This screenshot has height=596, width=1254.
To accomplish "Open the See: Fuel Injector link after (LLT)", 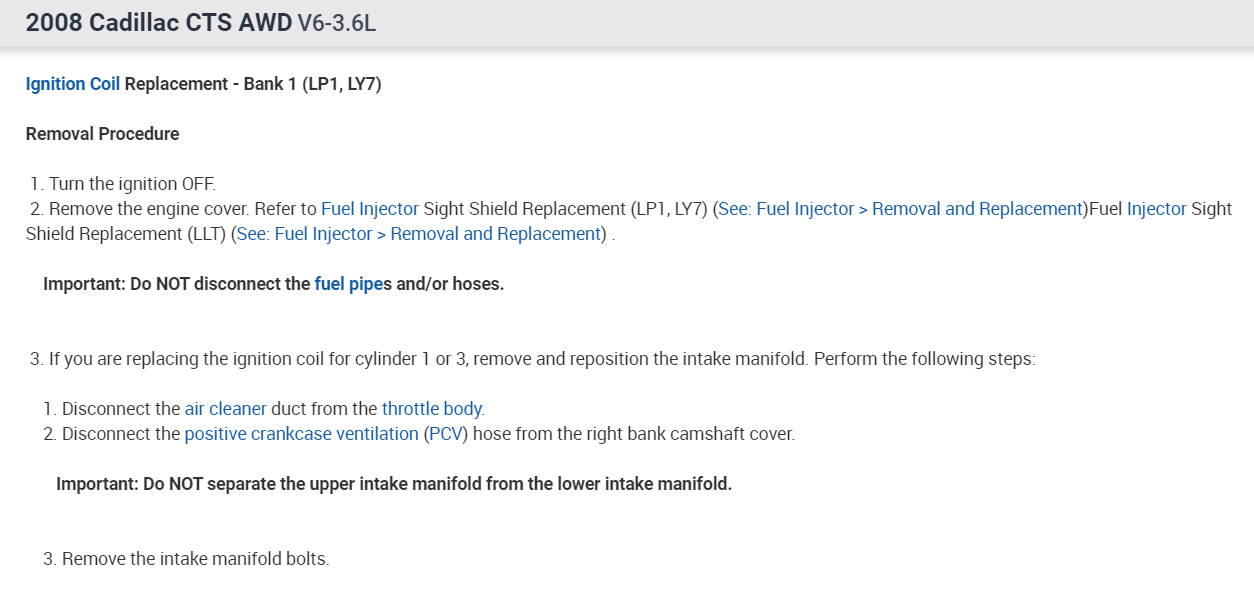I will point(420,234).
